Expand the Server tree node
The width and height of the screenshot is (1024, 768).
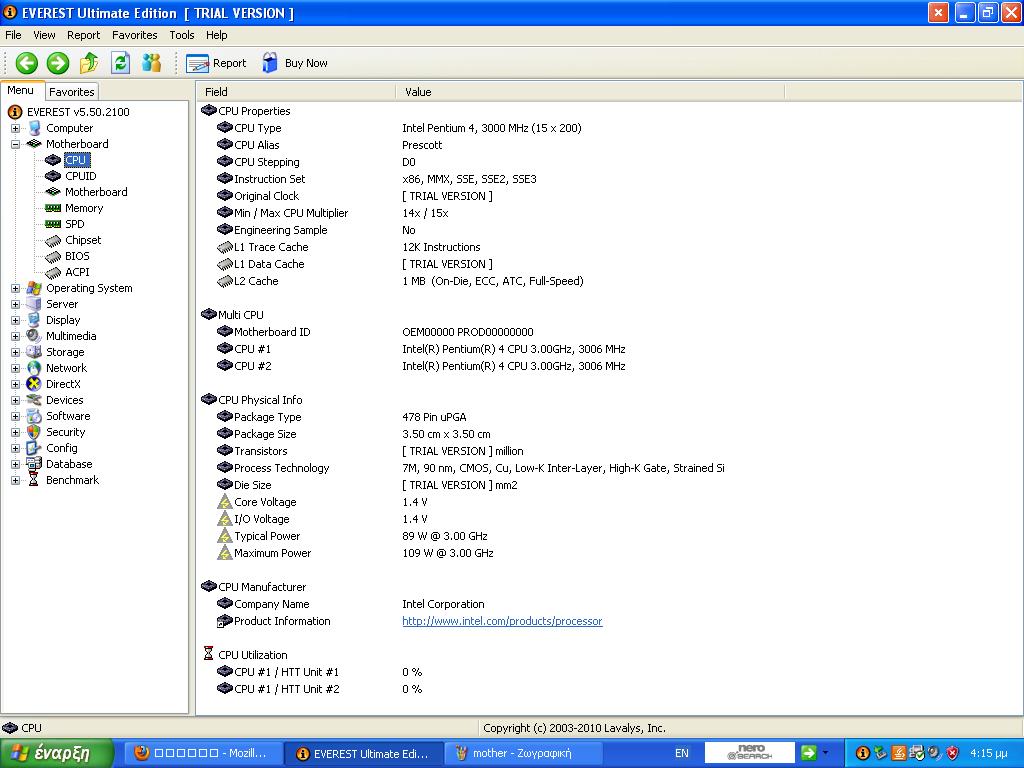click(x=15, y=304)
